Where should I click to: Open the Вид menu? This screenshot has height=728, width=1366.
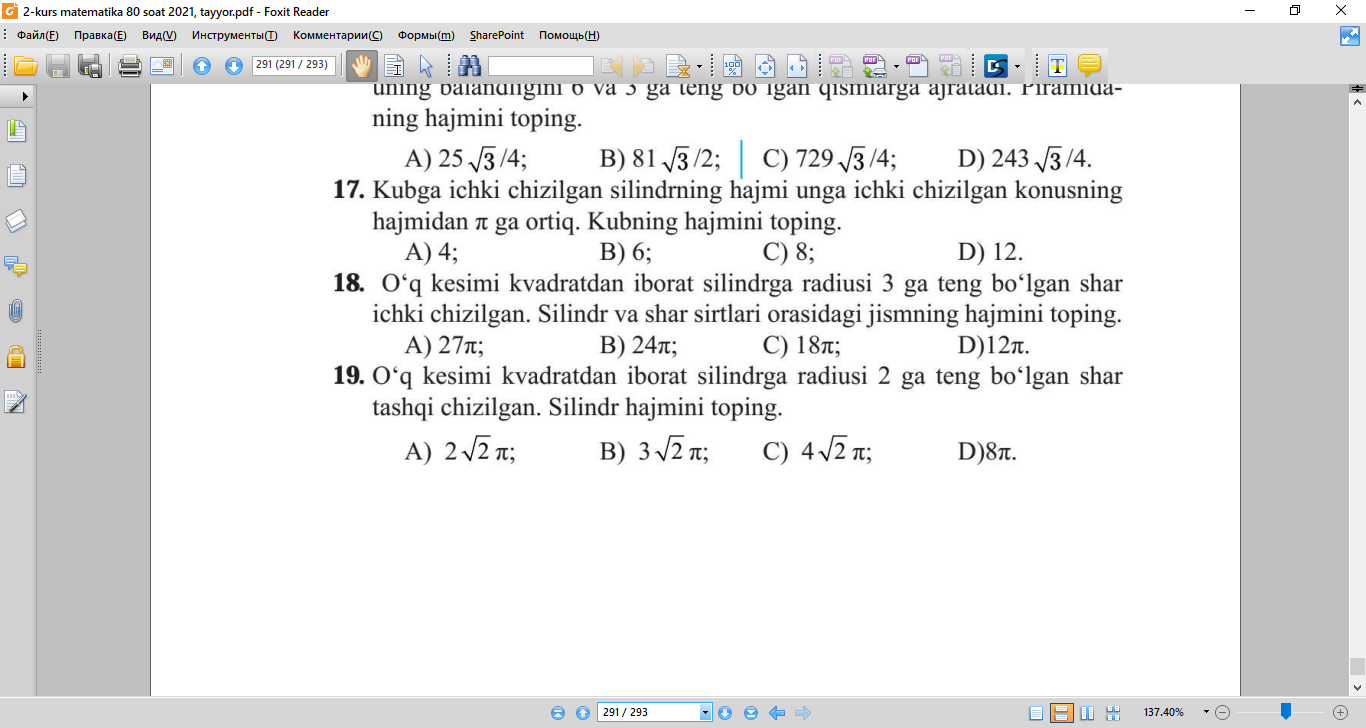point(159,35)
